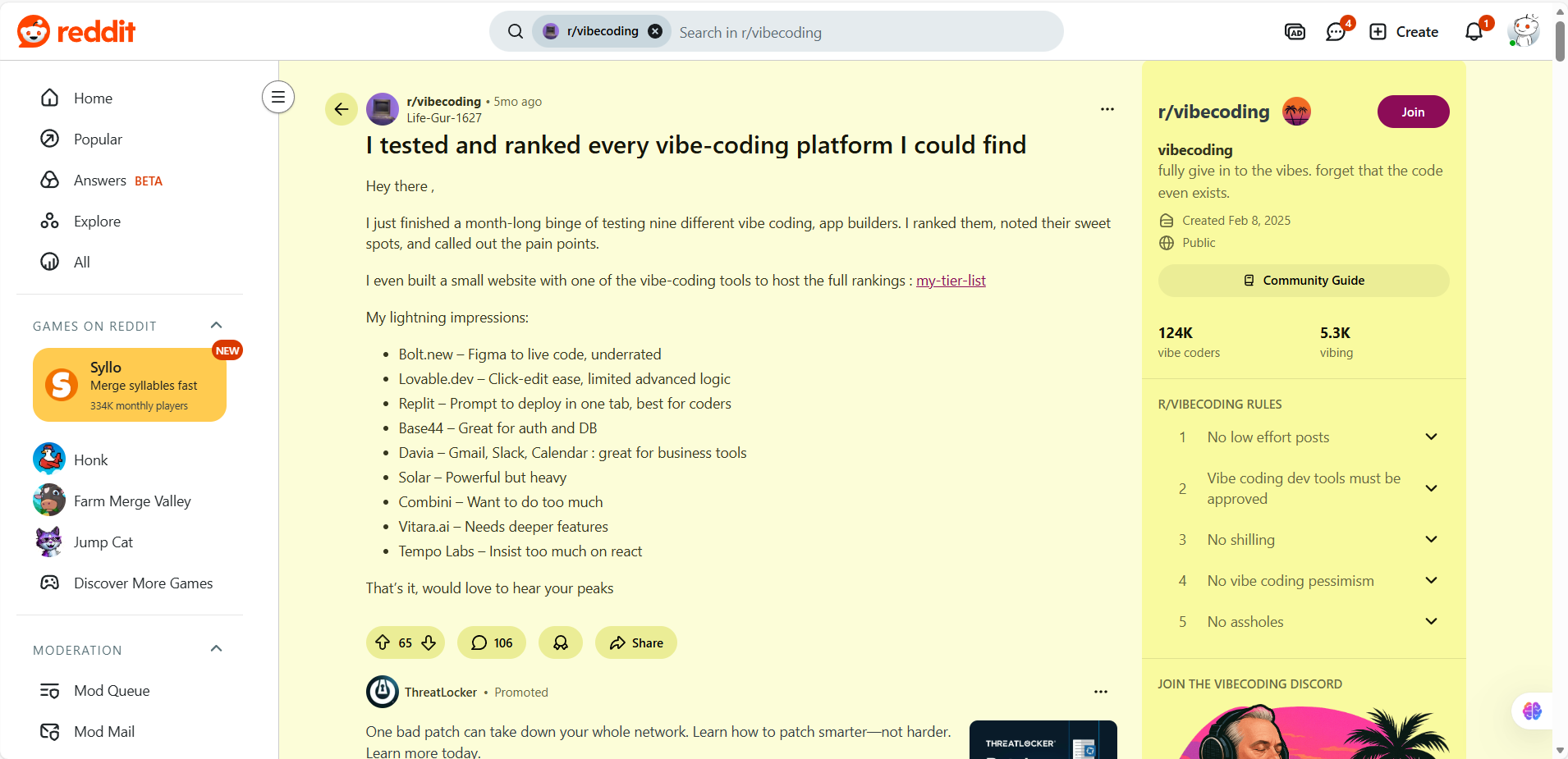Remove r/vibecoding search filter chip

pos(655,31)
